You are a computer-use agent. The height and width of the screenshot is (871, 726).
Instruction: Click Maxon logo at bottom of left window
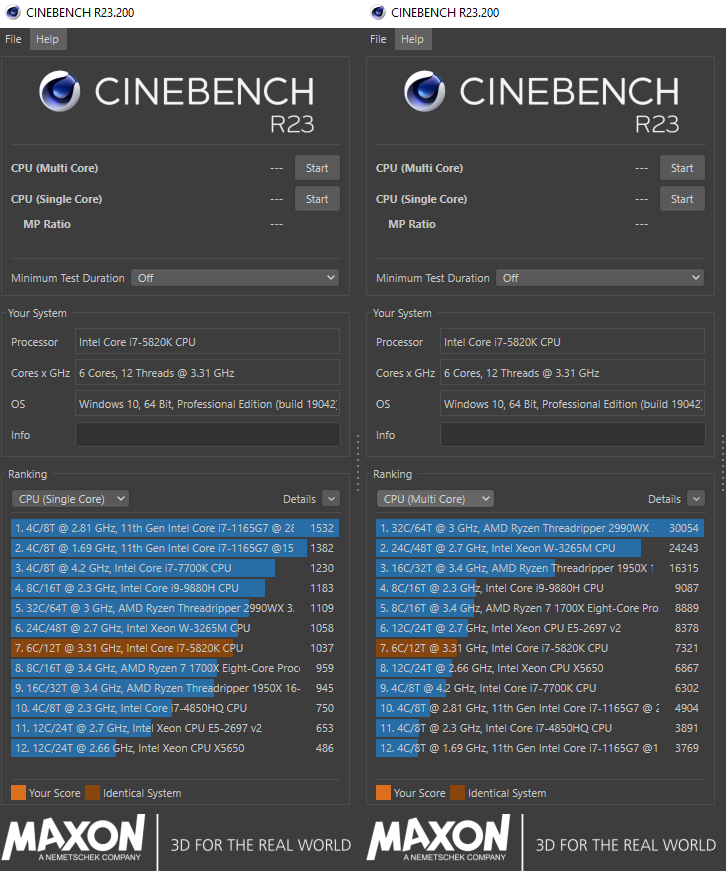[x=73, y=838]
